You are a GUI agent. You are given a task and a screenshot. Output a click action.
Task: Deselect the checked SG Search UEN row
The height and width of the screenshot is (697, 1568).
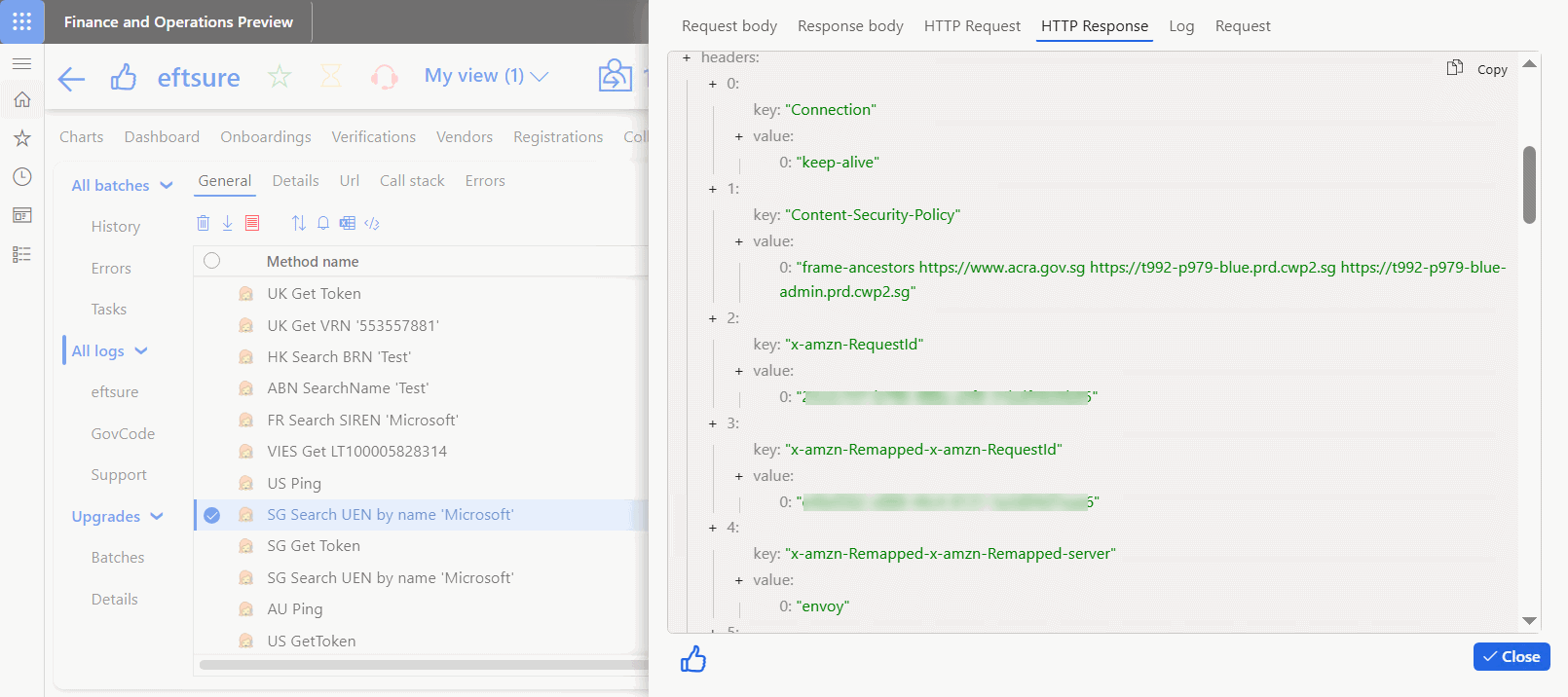pos(212,515)
